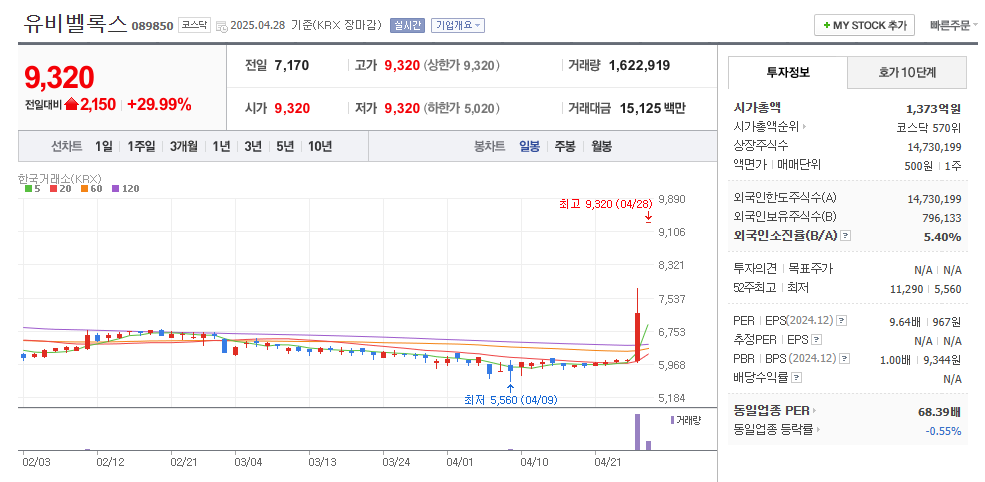
Task: Select the 월봉 monthly candle chart
Action: click(601, 147)
